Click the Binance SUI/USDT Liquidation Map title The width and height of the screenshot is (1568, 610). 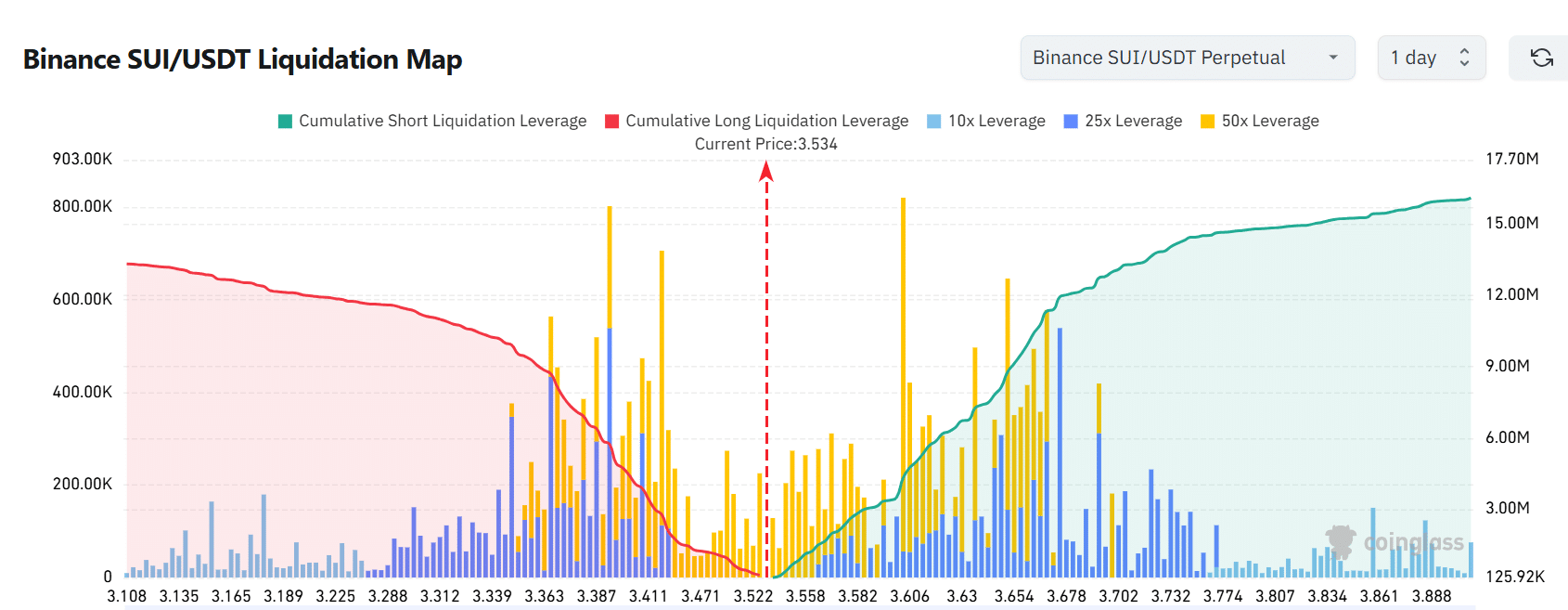pos(242,59)
